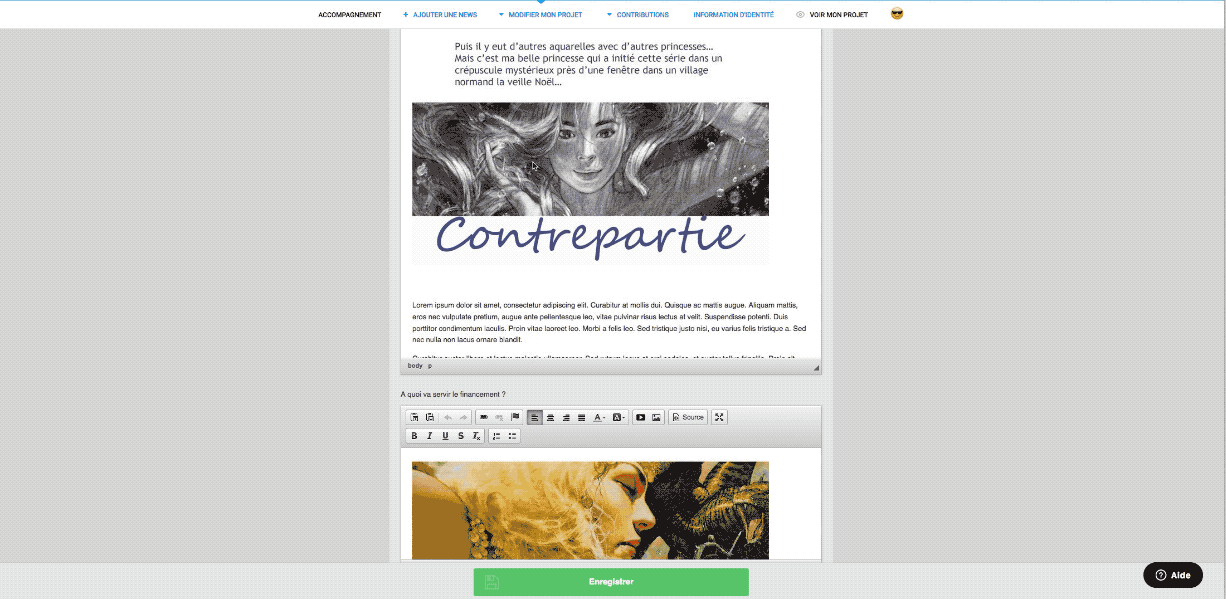Click the paste as plain text icon
The image size is (1226, 599).
(414, 417)
